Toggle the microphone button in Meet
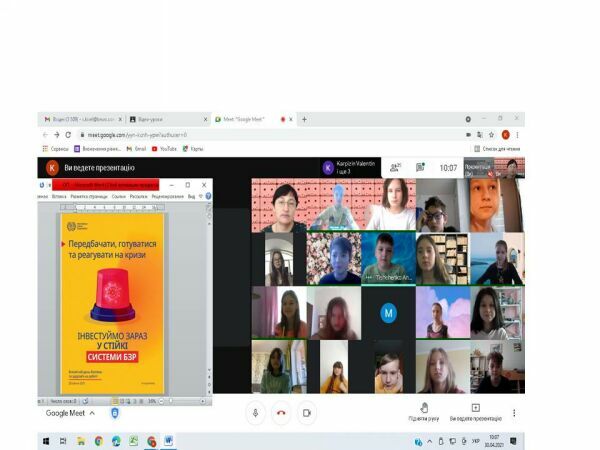Image resolution: width=600 pixels, height=450 pixels. 255,413
